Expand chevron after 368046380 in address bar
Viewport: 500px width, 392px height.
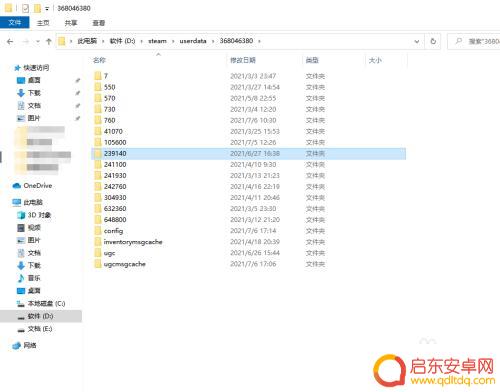pyautogui.click(x=259, y=41)
